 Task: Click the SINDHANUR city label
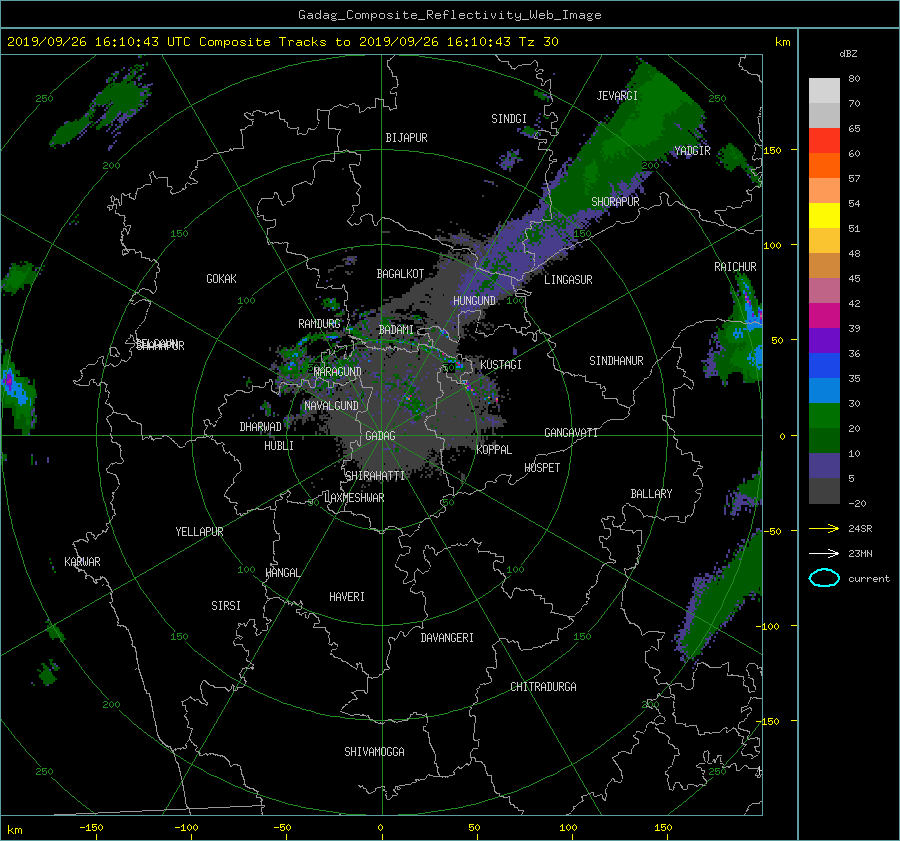coord(616,361)
